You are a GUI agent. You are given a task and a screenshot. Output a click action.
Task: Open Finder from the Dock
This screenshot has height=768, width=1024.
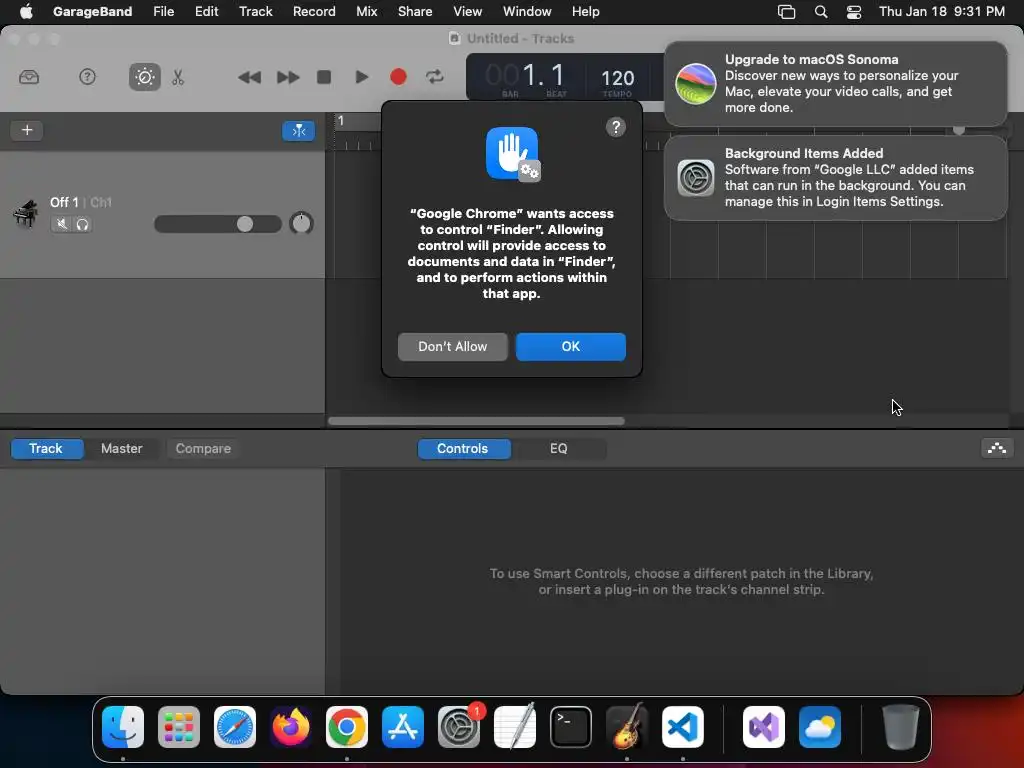click(x=123, y=727)
